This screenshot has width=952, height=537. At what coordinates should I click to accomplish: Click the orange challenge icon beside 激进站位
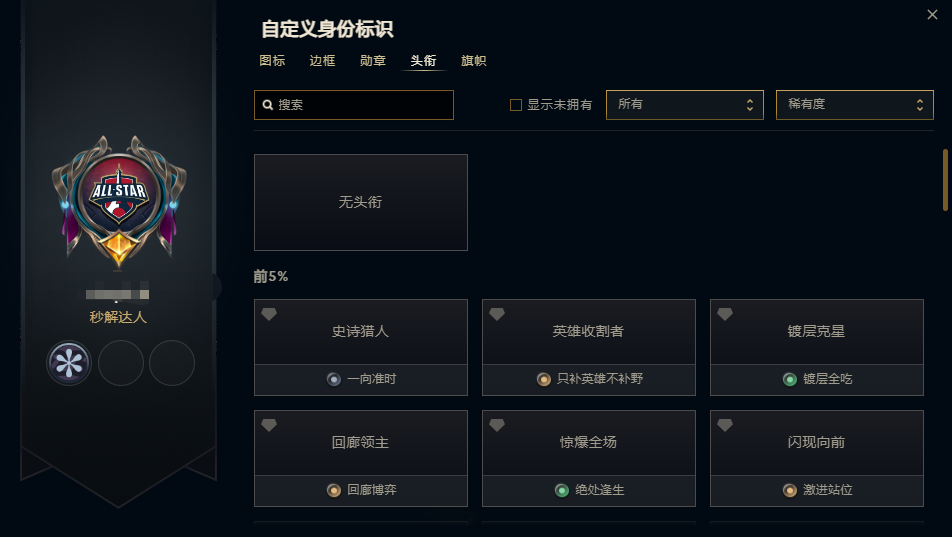click(790, 490)
